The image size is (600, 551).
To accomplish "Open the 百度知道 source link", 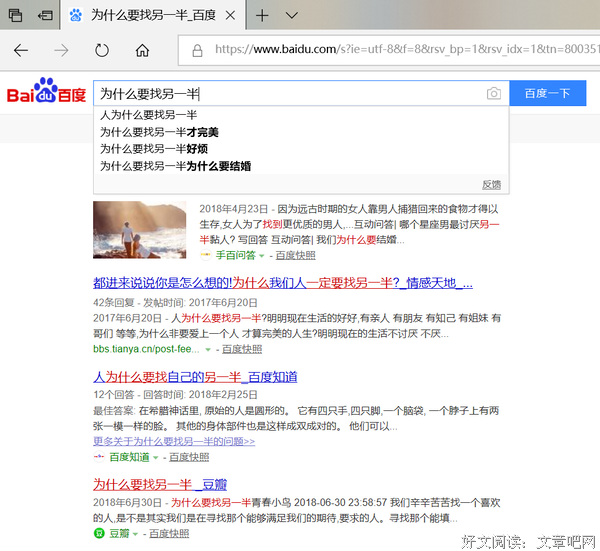I will click(x=129, y=457).
